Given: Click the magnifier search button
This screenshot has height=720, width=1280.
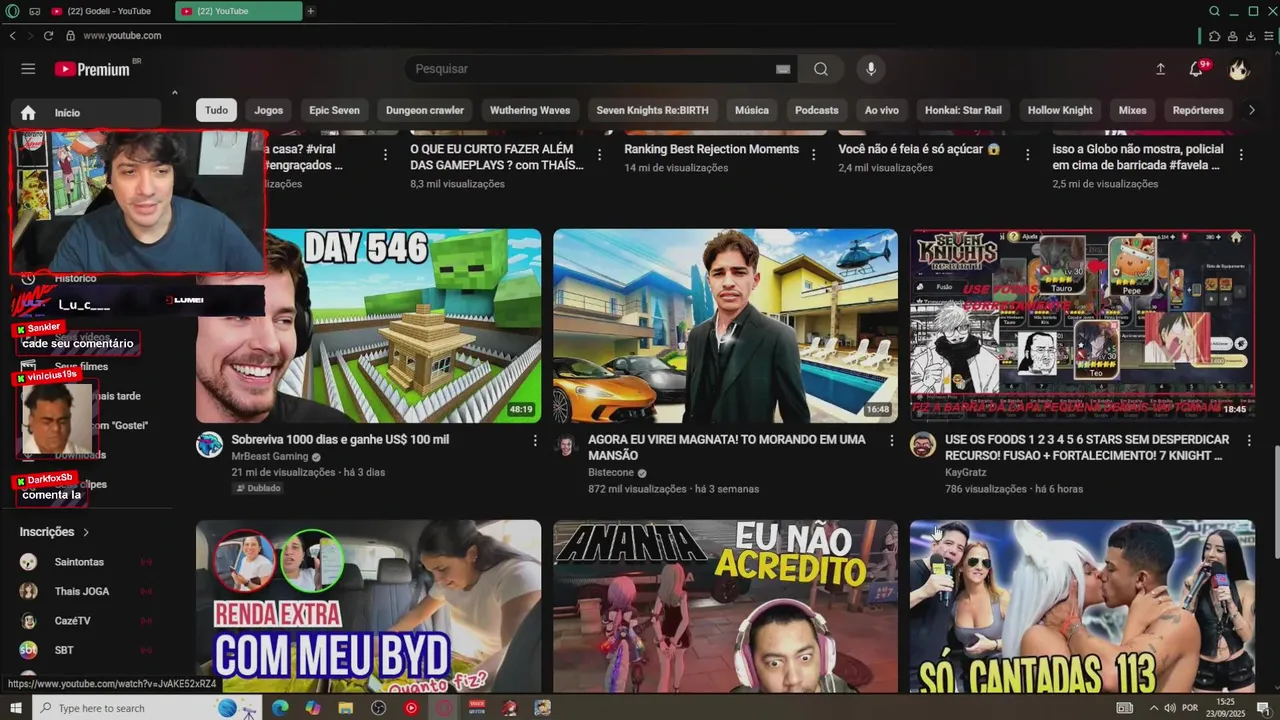Looking at the screenshot, I should pyautogui.click(x=821, y=69).
